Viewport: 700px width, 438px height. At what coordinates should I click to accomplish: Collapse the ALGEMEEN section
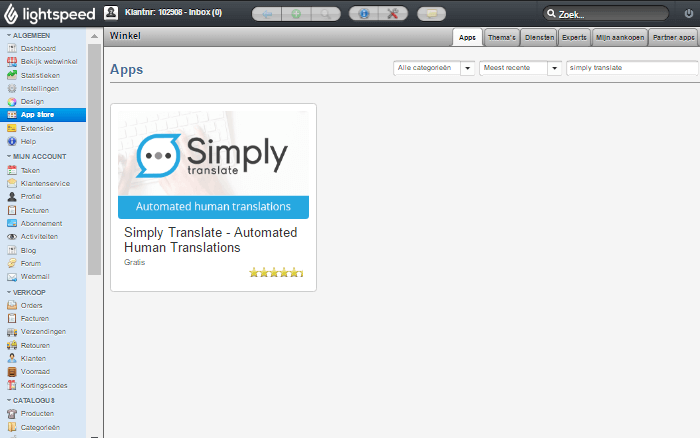[x=28, y=35]
